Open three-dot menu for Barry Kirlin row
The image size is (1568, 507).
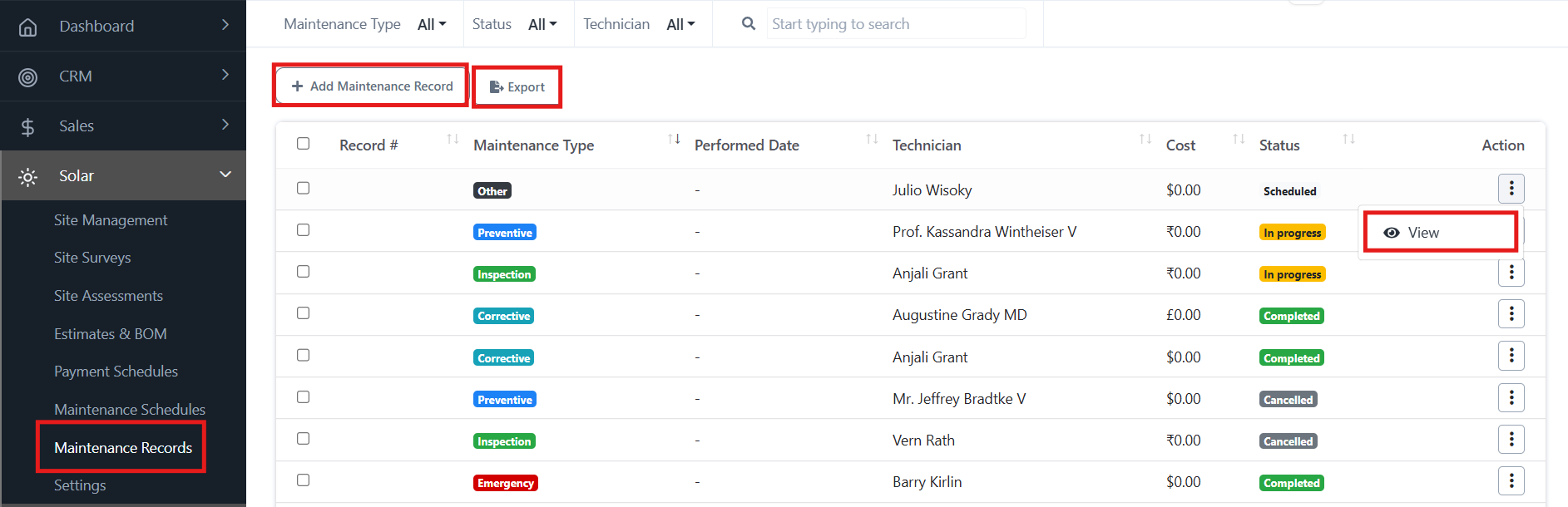(x=1511, y=481)
